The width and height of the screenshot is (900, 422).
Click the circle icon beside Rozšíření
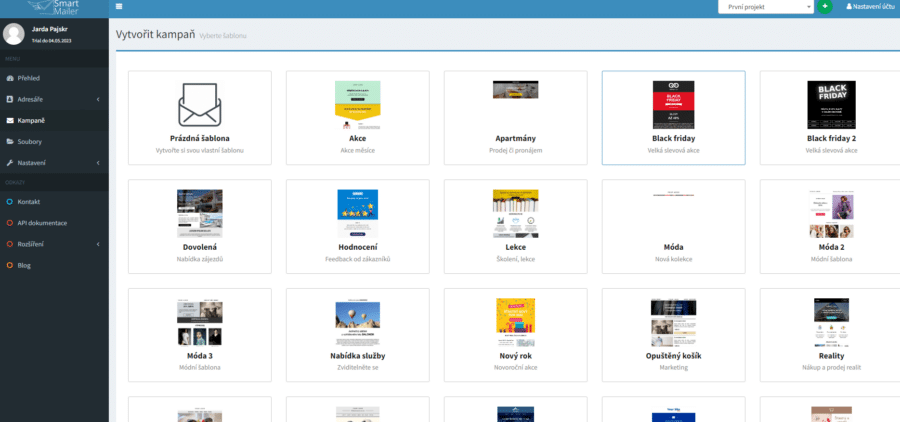coord(10,244)
